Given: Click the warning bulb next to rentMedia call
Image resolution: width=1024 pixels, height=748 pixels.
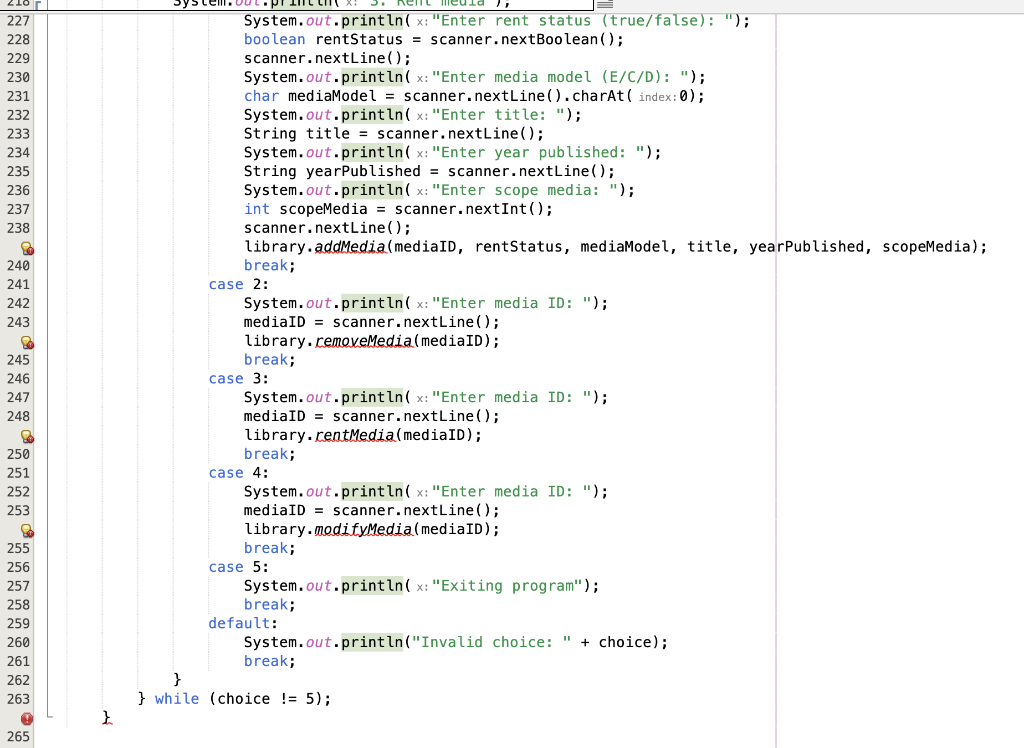Looking at the screenshot, I should point(27,435).
